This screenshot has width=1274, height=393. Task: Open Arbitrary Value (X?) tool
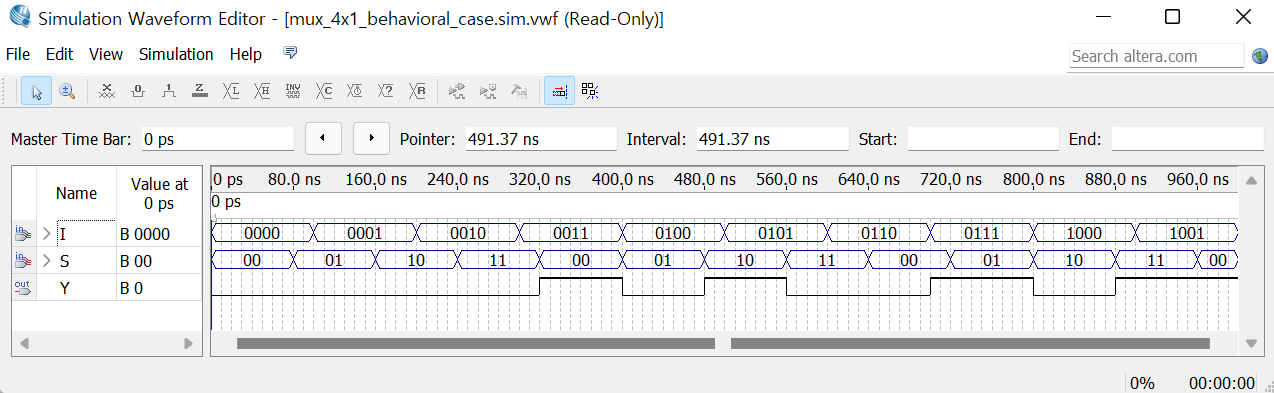click(386, 91)
